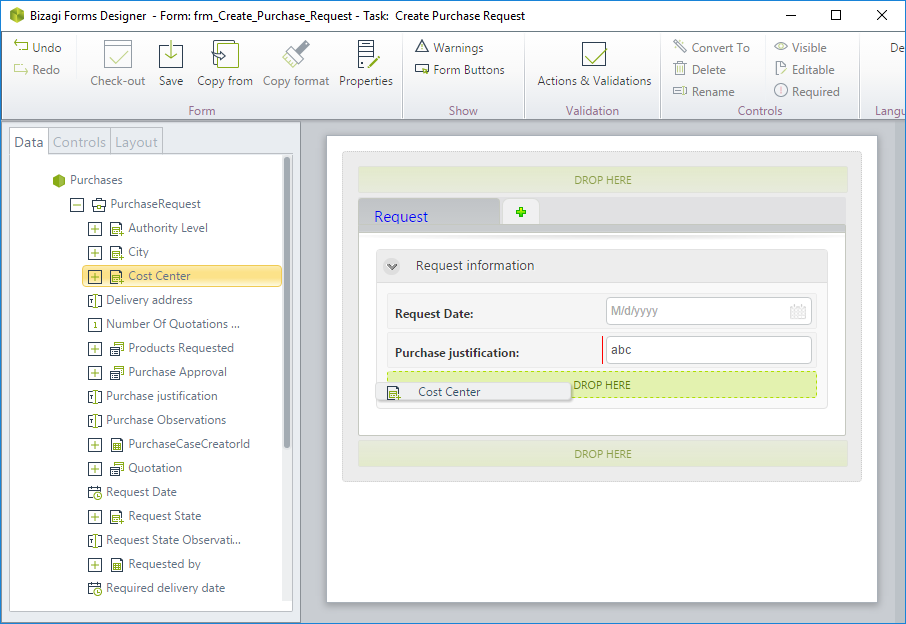Click the Purchase Approval collection icon
Image resolution: width=906 pixels, height=624 pixels.
117,373
